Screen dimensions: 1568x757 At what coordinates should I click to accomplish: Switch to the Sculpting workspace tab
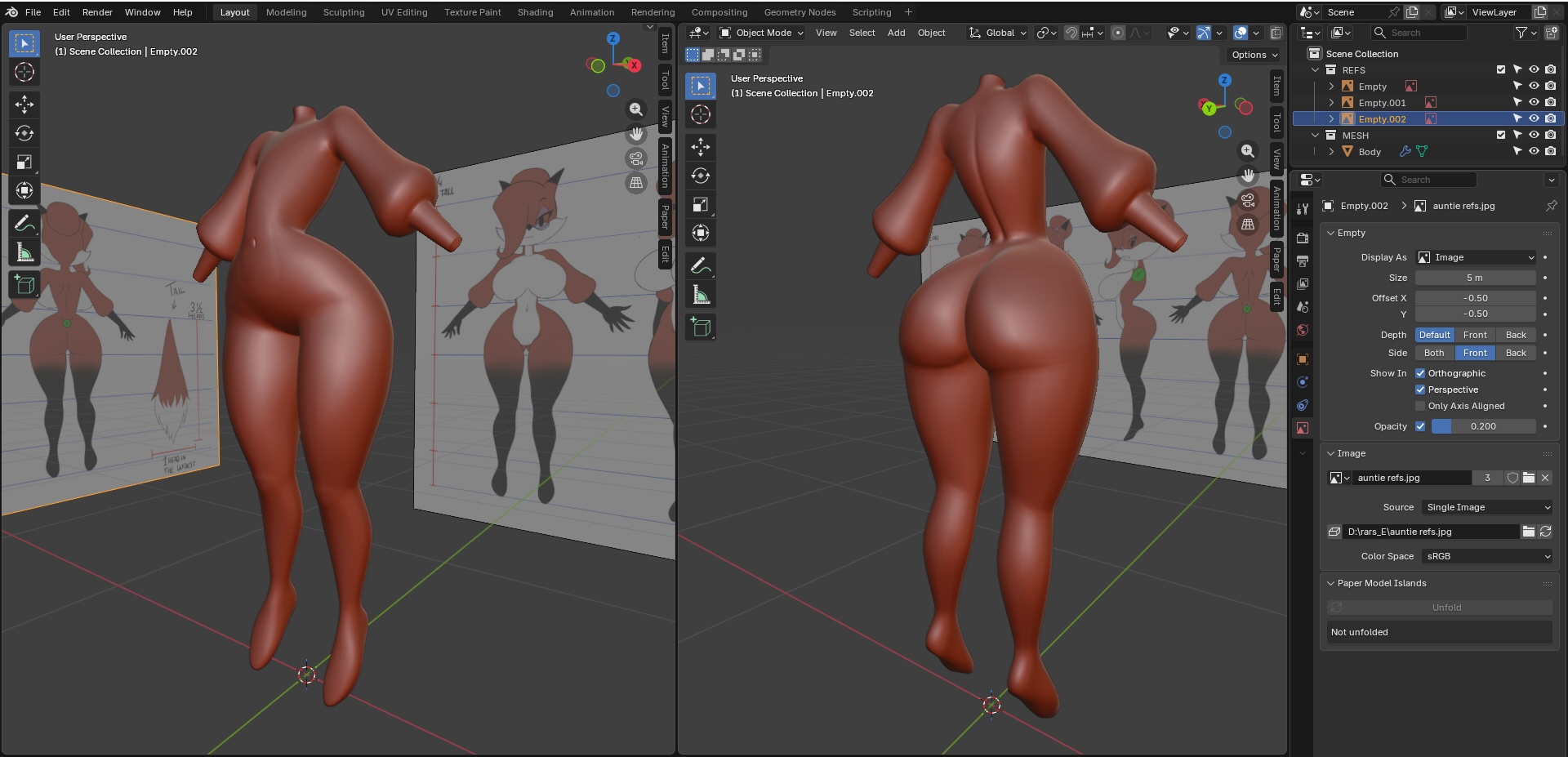point(344,12)
